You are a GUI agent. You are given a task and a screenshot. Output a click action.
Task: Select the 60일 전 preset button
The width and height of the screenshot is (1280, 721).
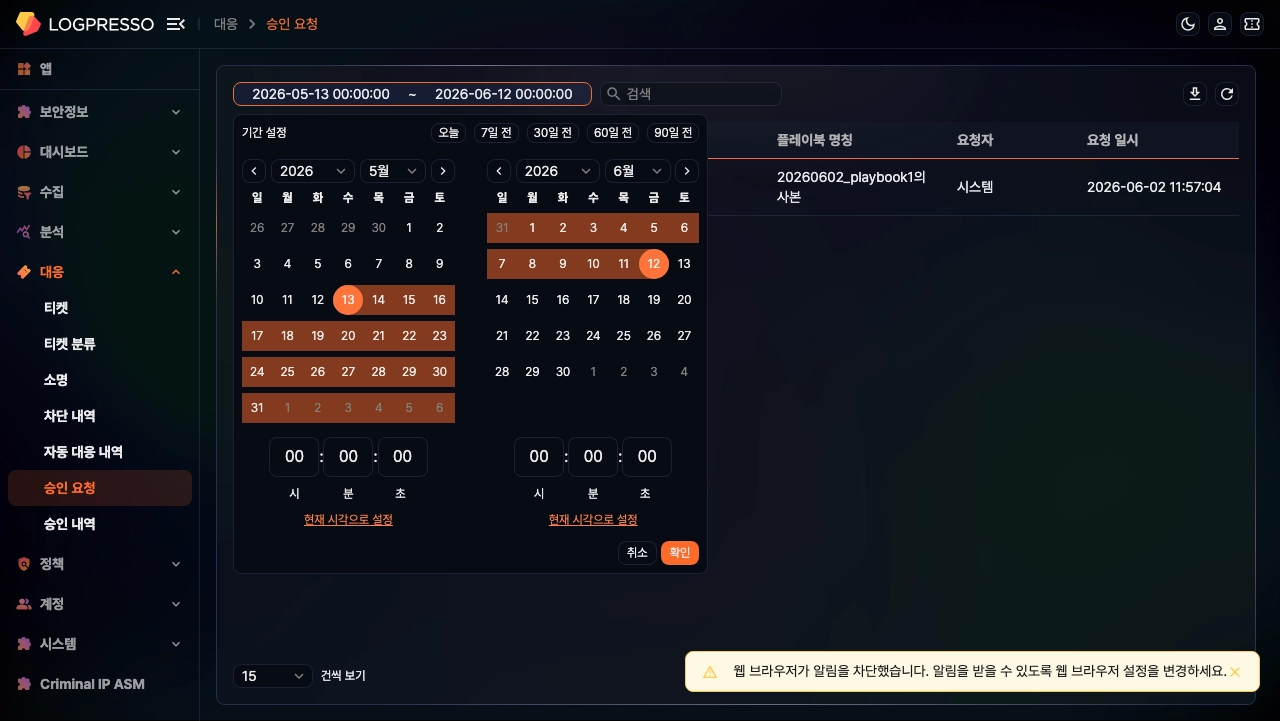point(613,132)
